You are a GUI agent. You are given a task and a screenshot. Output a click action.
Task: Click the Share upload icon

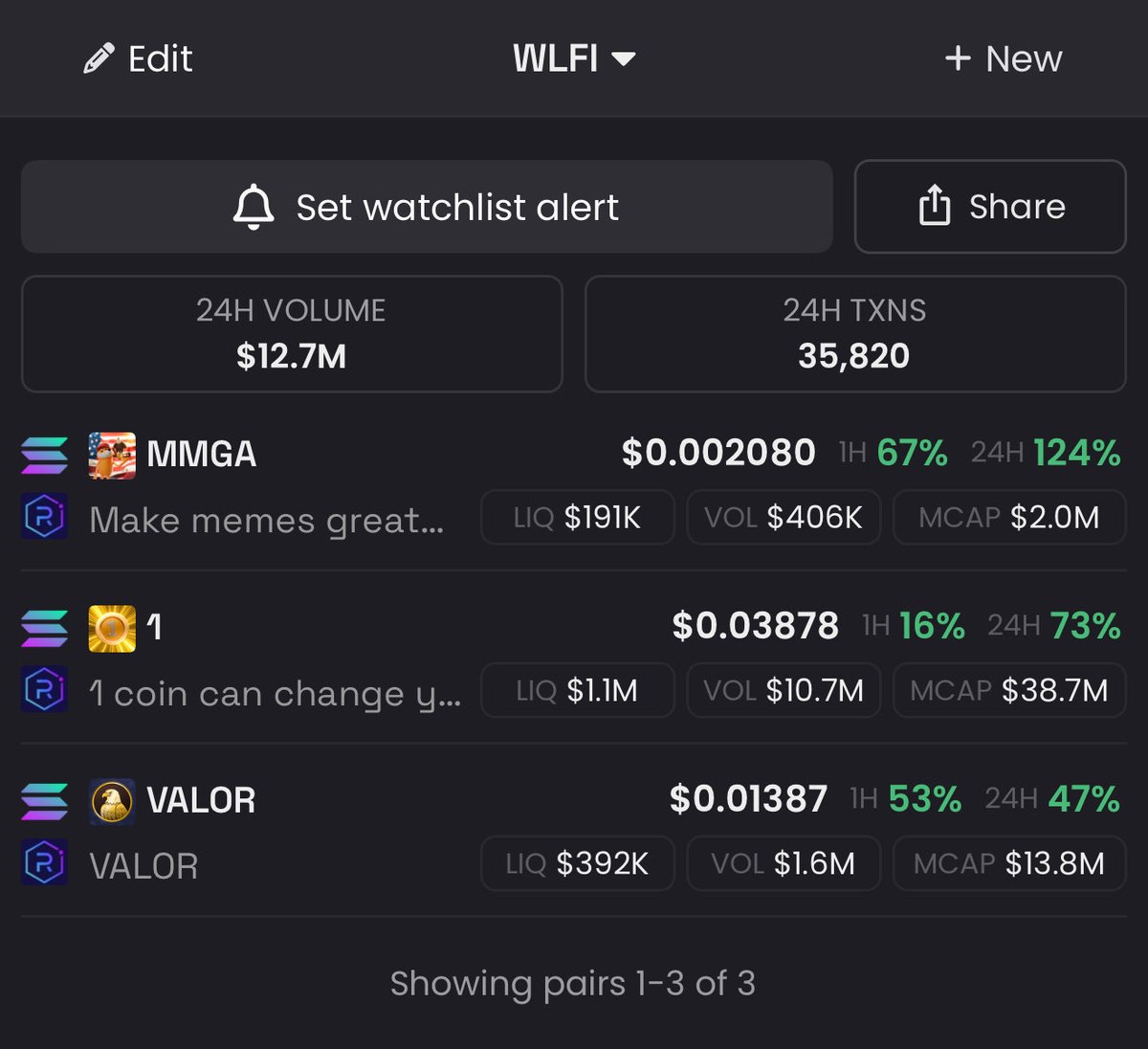[x=935, y=207]
